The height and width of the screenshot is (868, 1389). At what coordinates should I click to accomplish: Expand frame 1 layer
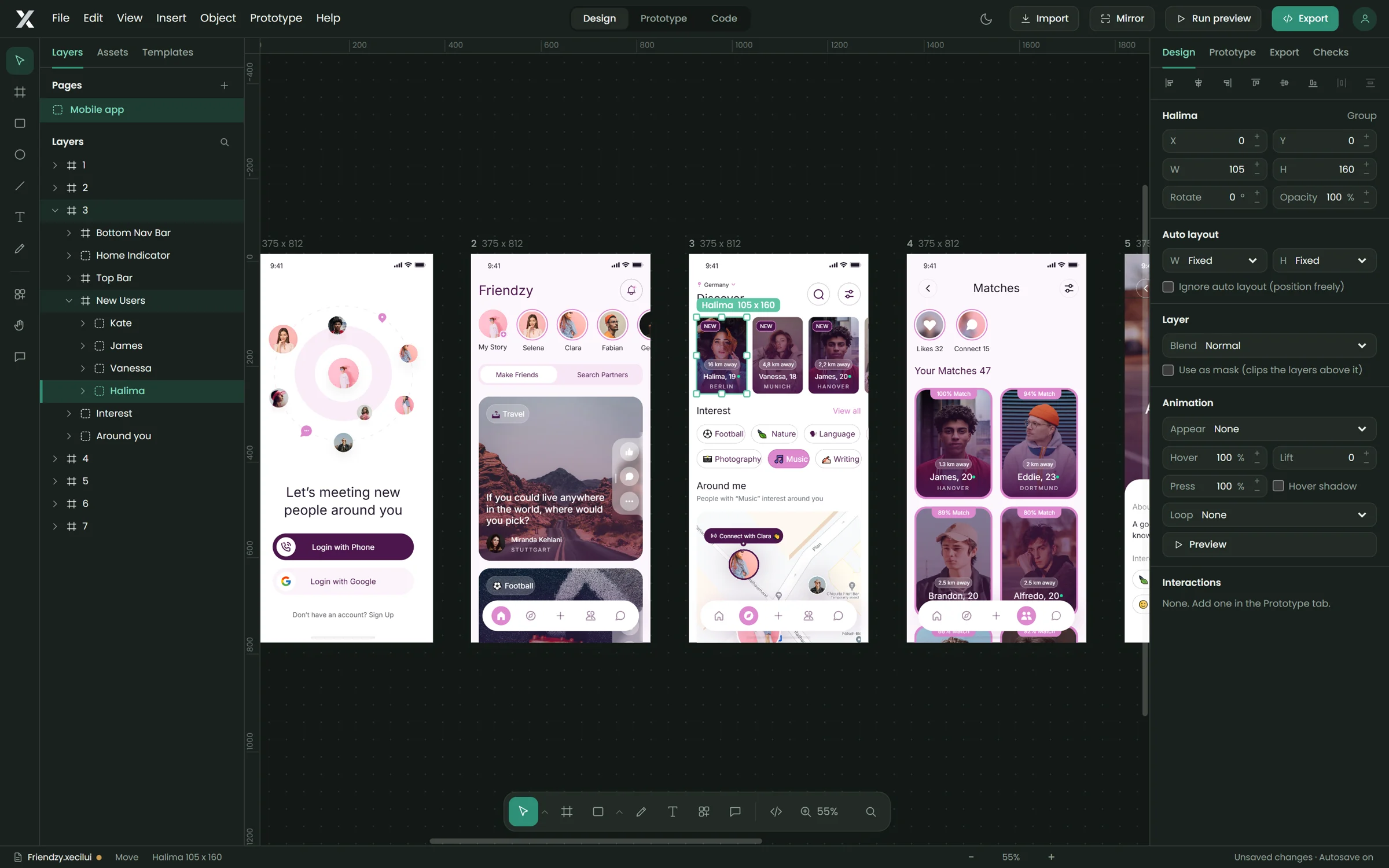click(x=55, y=165)
